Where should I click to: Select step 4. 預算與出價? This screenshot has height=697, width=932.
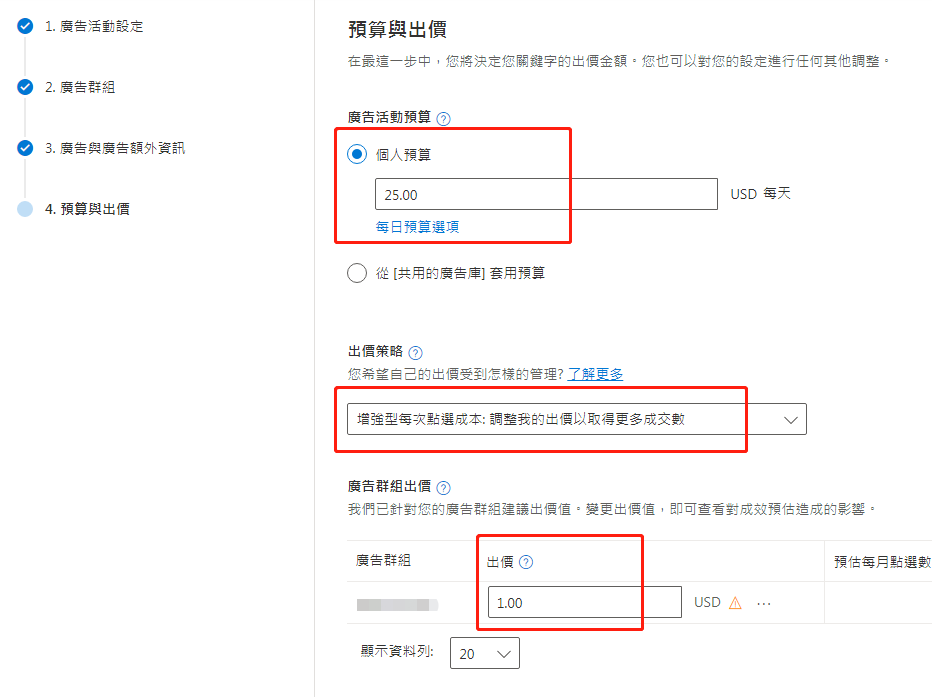pyautogui.click(x=88, y=210)
